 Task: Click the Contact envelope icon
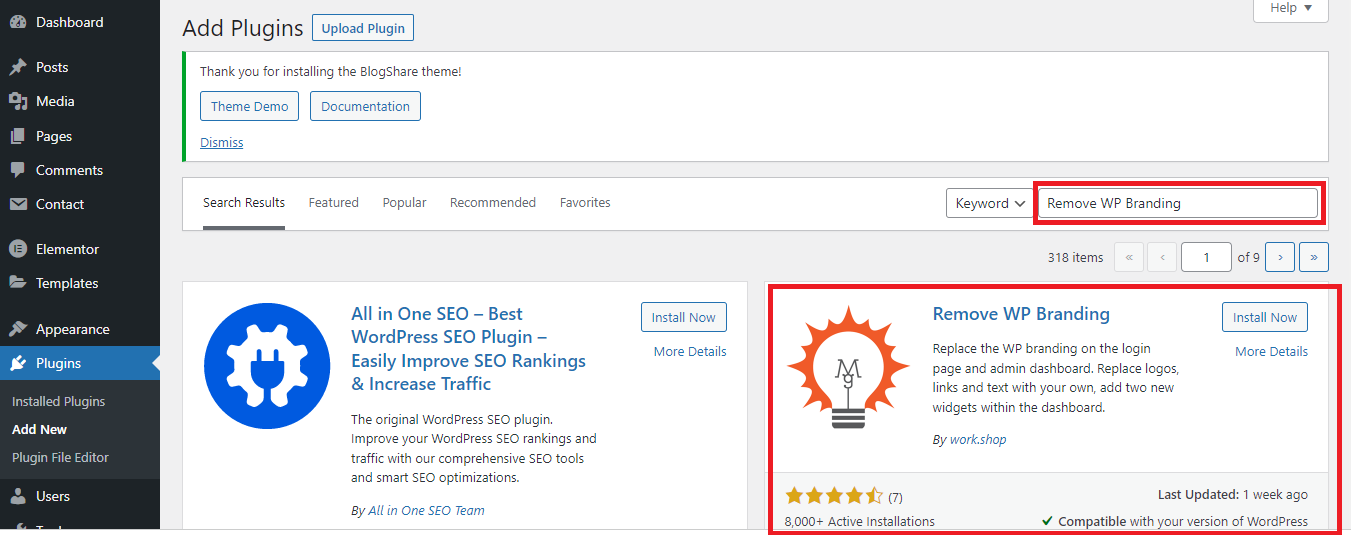(18, 204)
